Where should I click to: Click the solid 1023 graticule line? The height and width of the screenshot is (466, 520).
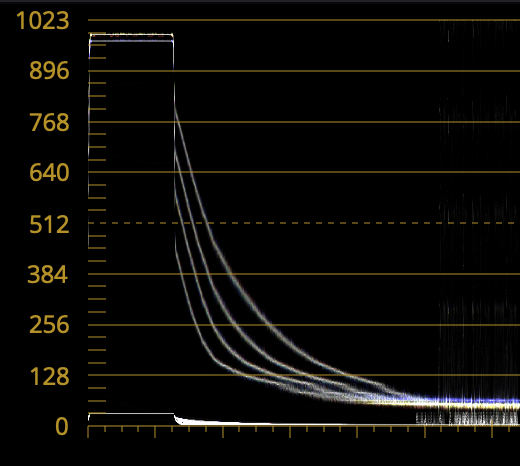tap(304, 20)
